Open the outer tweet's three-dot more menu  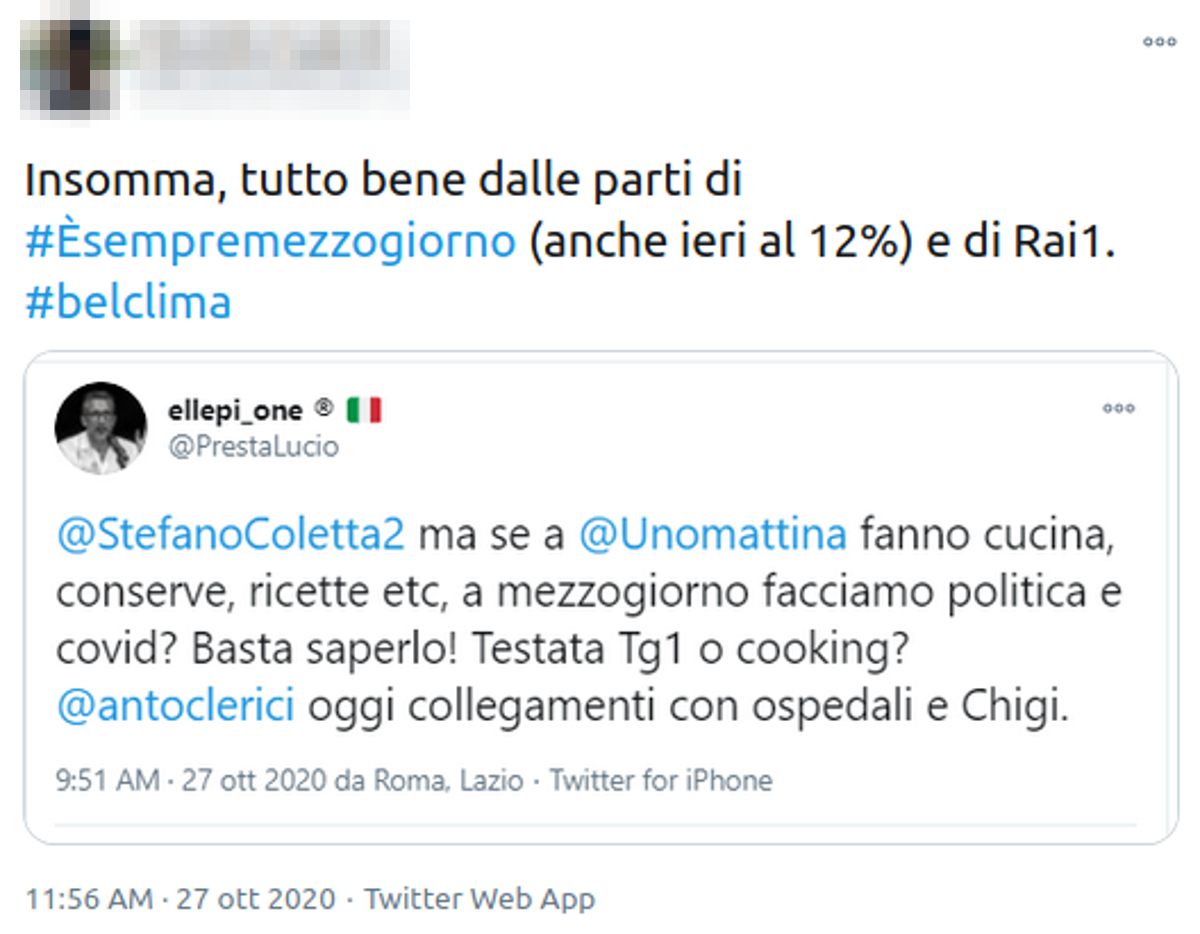(1159, 42)
